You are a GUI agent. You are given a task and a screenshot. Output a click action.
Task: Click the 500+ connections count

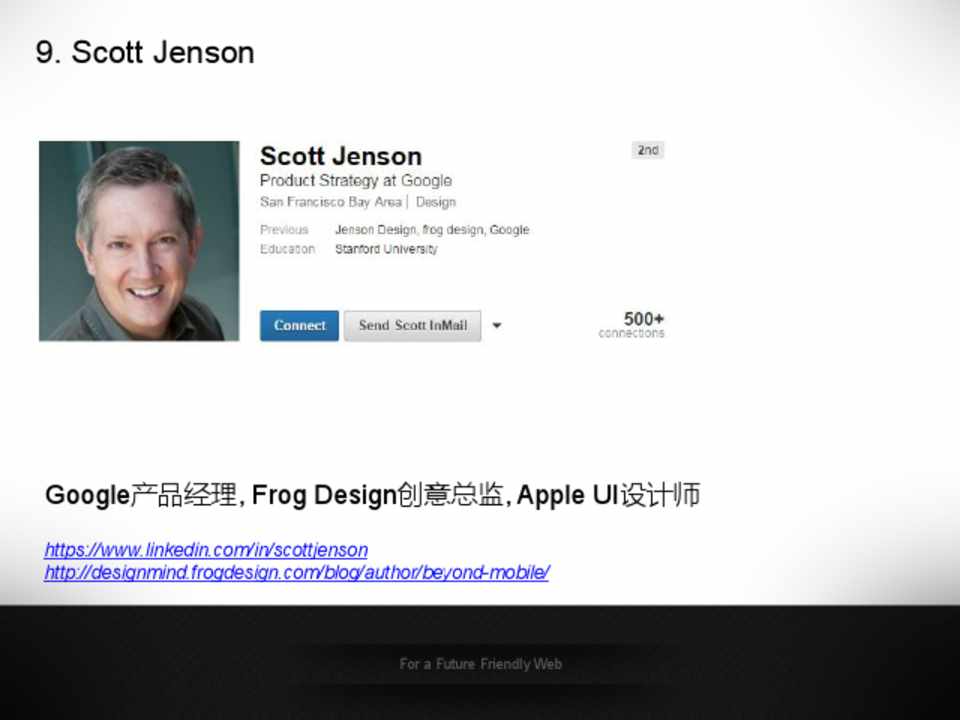click(x=632, y=324)
